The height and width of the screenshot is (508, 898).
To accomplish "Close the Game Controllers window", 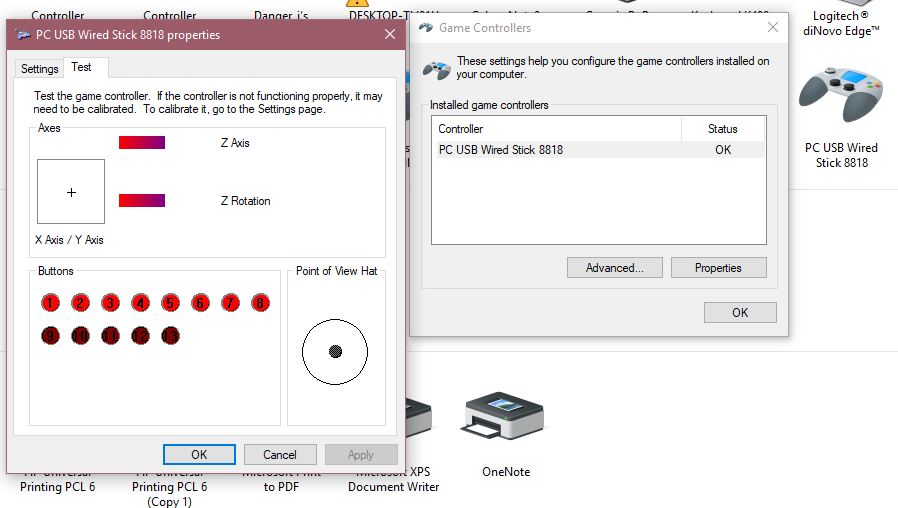I will tap(773, 27).
